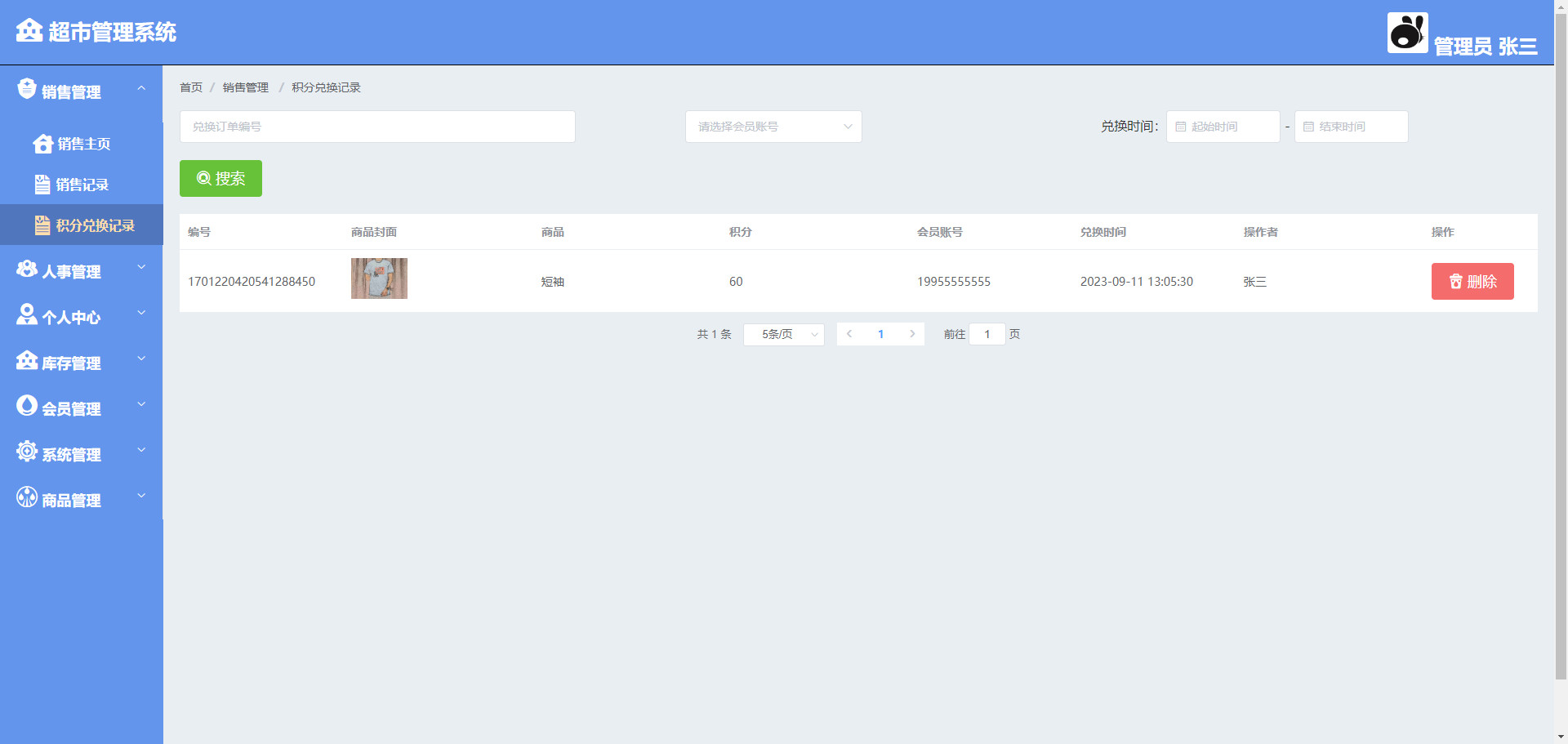Go to 首页 breadcrumb link
1568x744 pixels.
click(x=191, y=87)
